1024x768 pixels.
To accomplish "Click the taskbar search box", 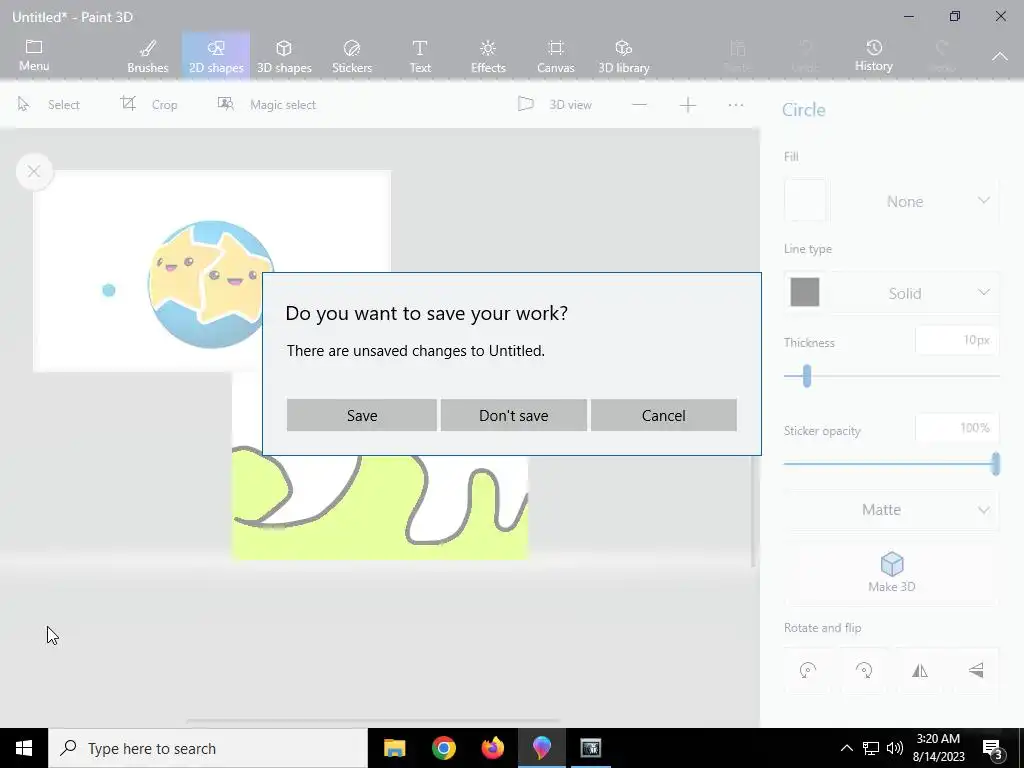I will 208,748.
